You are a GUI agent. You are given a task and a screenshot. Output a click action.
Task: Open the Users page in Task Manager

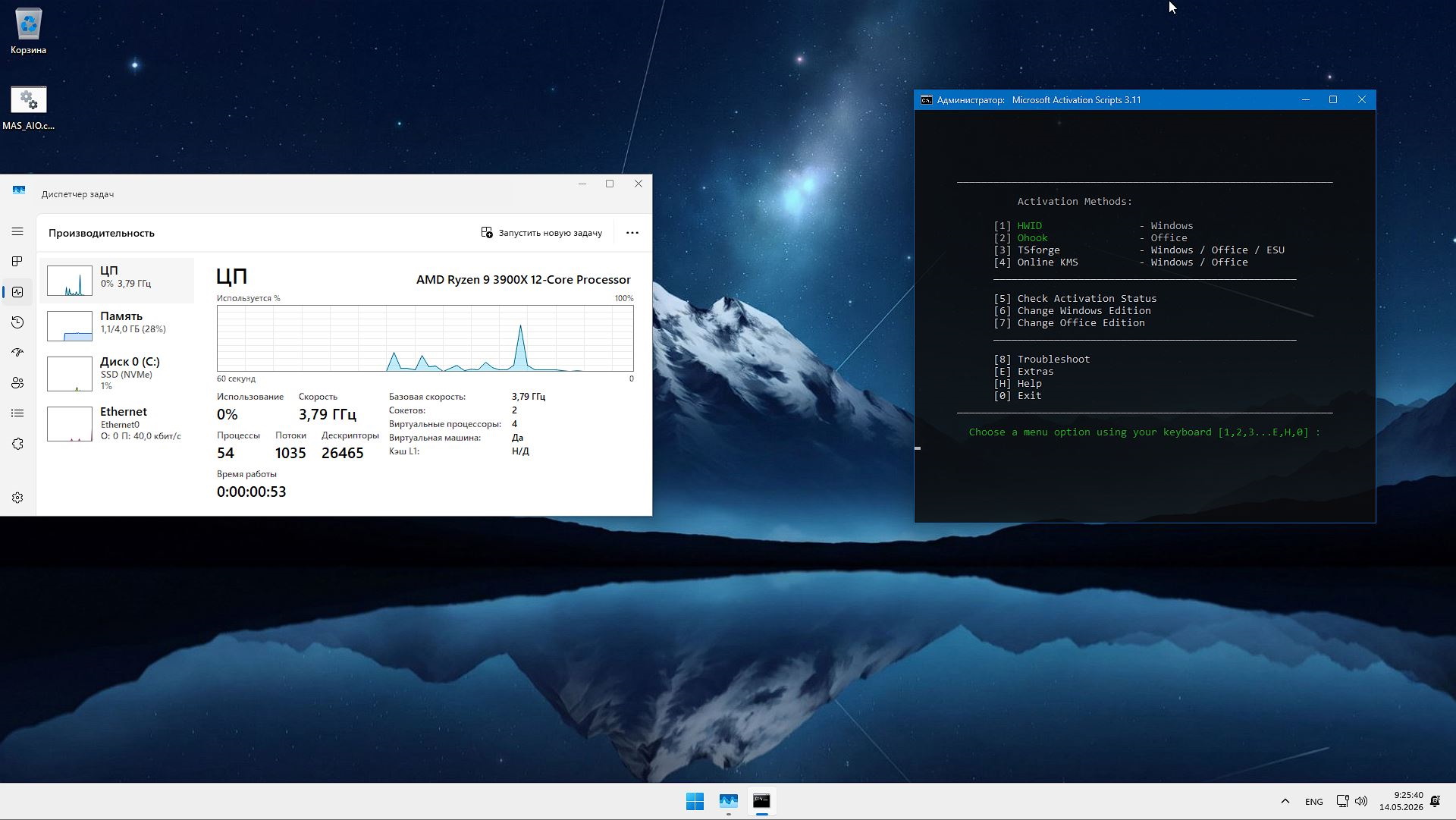17,383
